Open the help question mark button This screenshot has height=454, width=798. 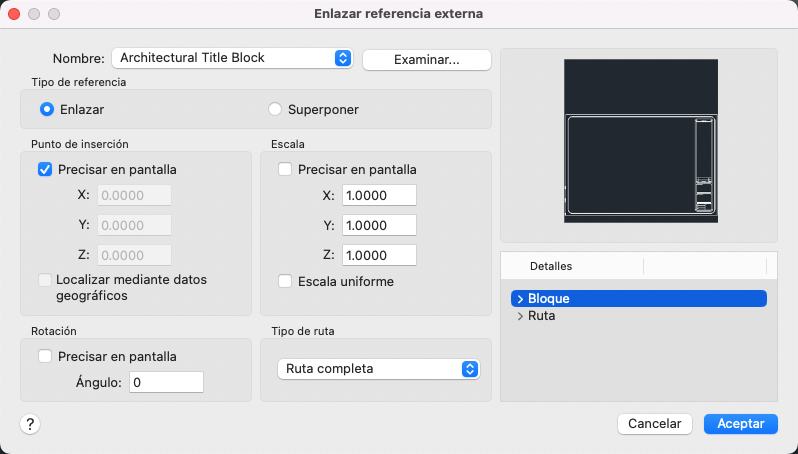pyautogui.click(x=30, y=424)
